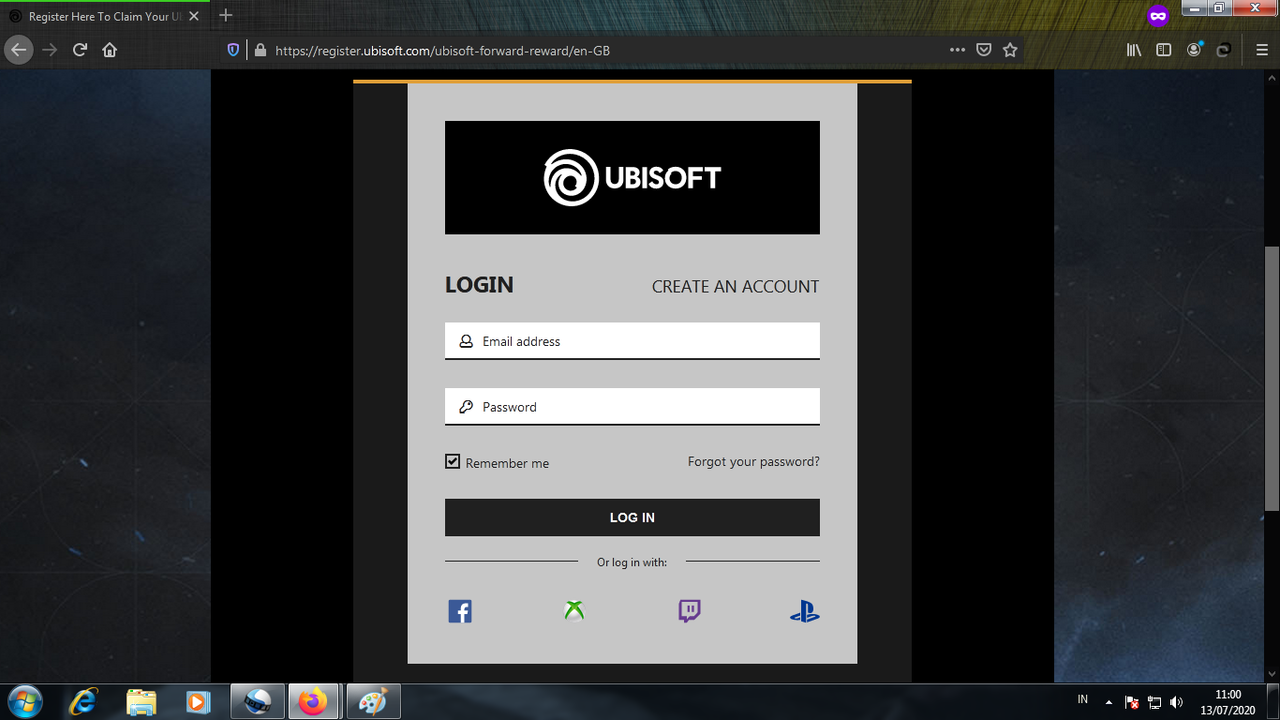Reload the page with the refresh icon
Screen dimensions: 1280x720
tap(80, 50)
